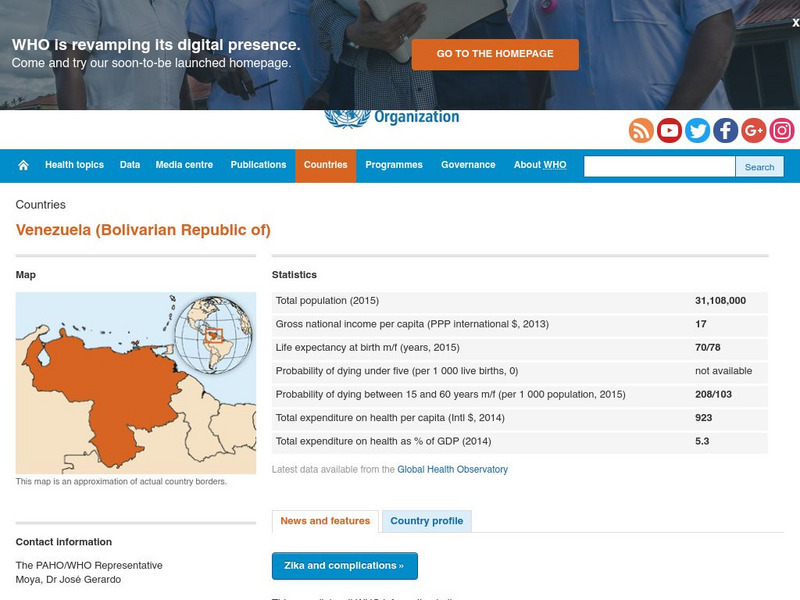Open About WHO menu item

(540, 165)
